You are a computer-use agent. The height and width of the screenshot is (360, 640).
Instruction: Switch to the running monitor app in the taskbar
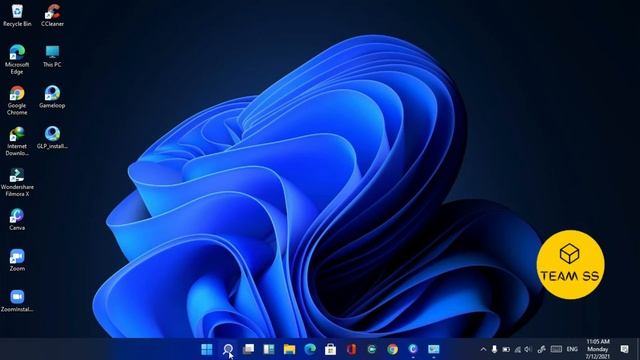[433, 349]
